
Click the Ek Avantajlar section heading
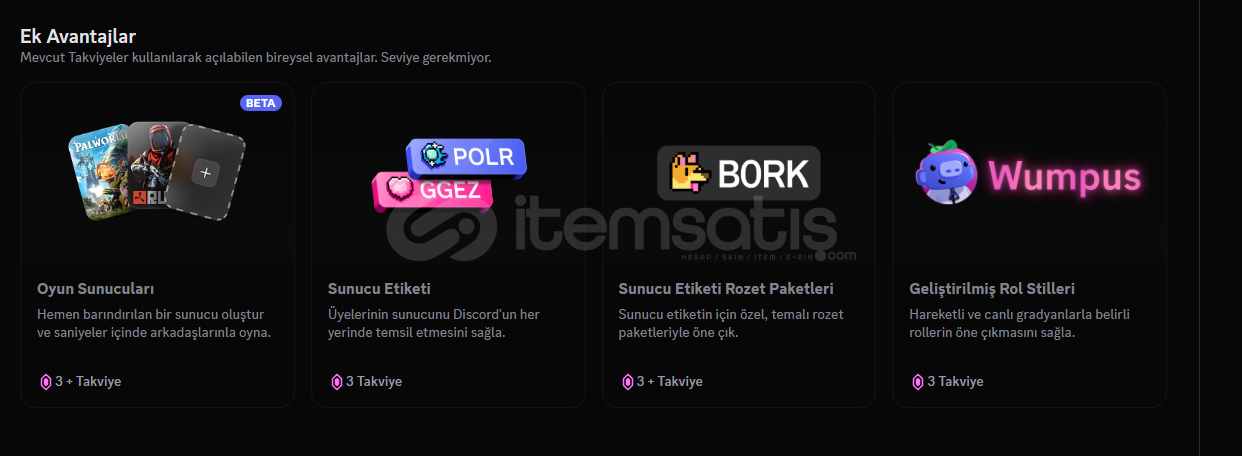78,37
